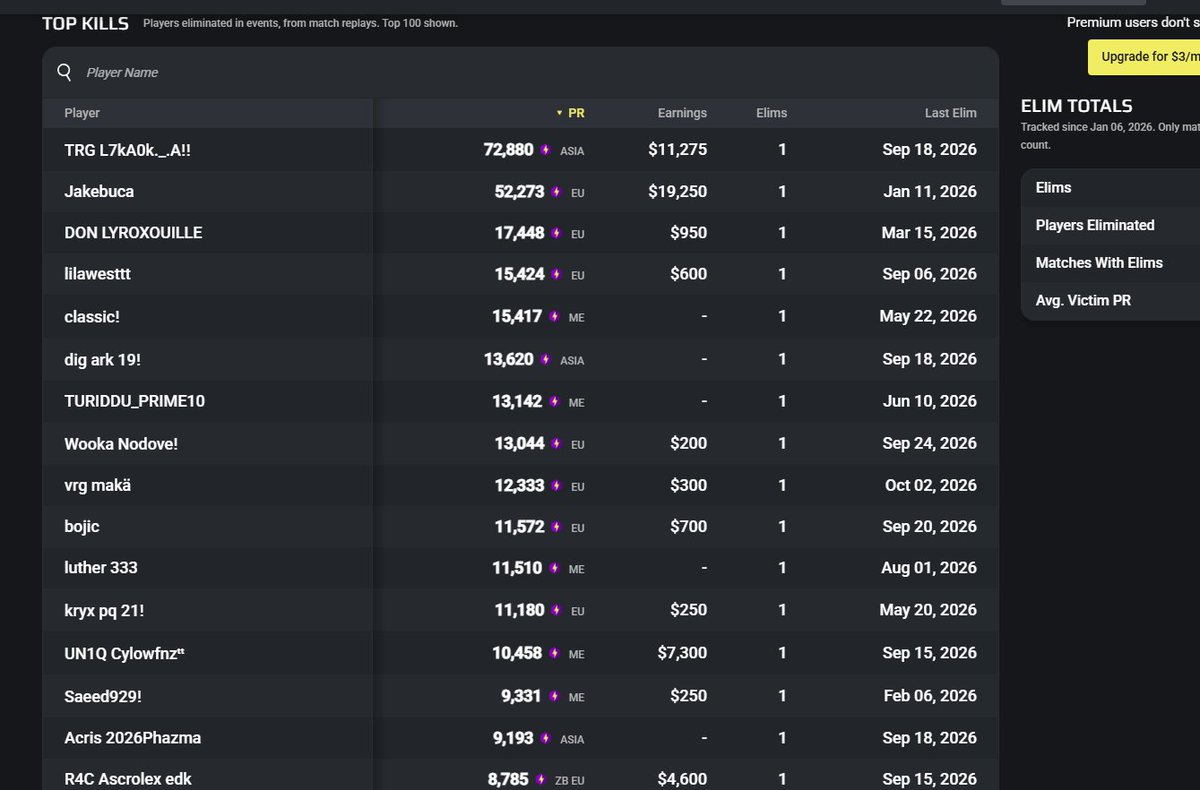Select Elims row in Elim Totals
This screenshot has height=790, width=1200.
coord(1111,188)
